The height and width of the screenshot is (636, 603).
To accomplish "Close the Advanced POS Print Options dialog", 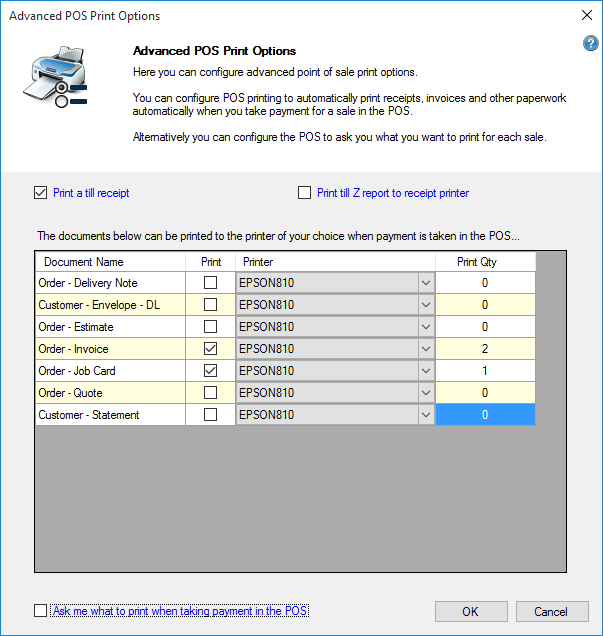I will click(x=585, y=15).
